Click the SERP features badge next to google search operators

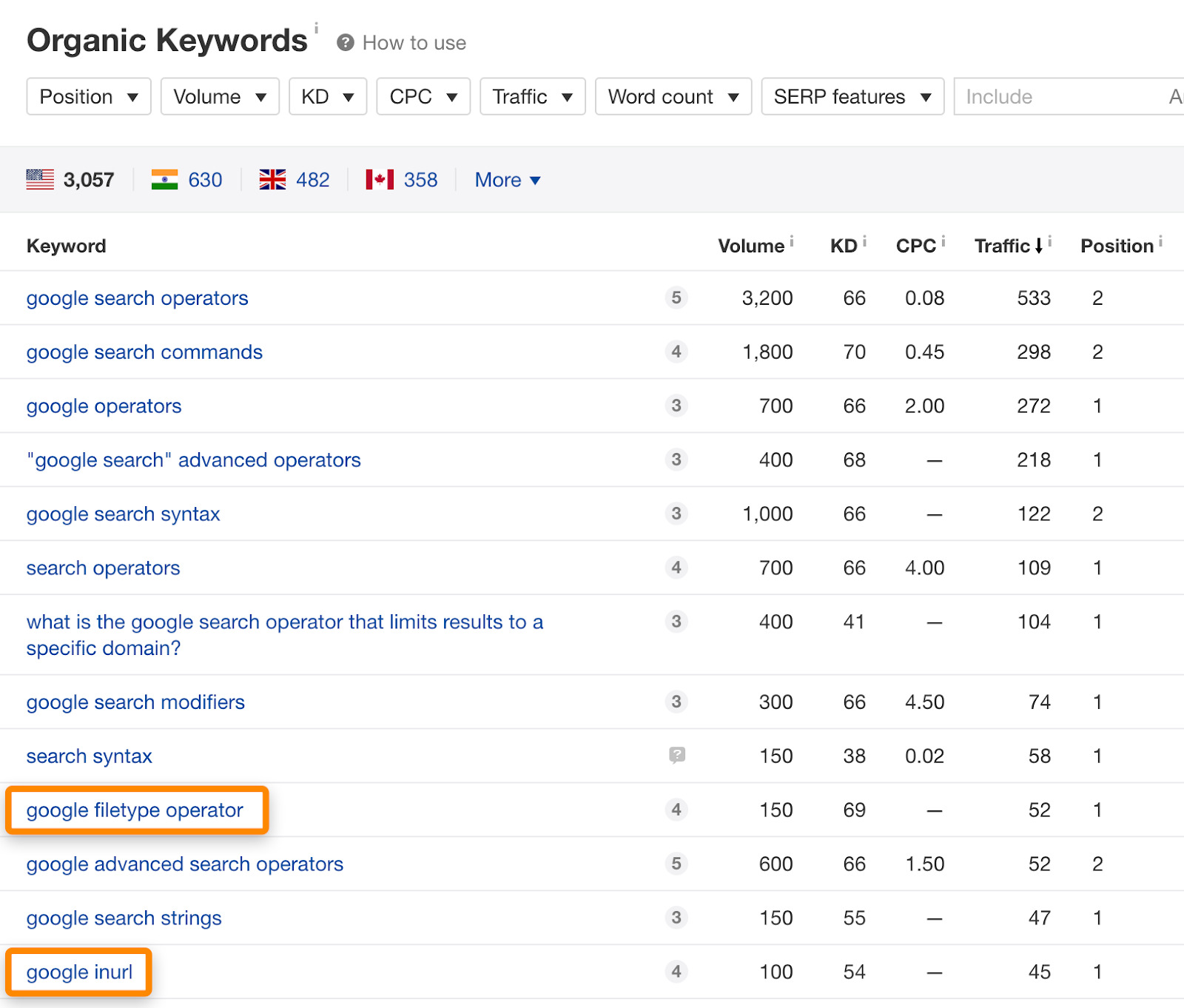pos(676,298)
